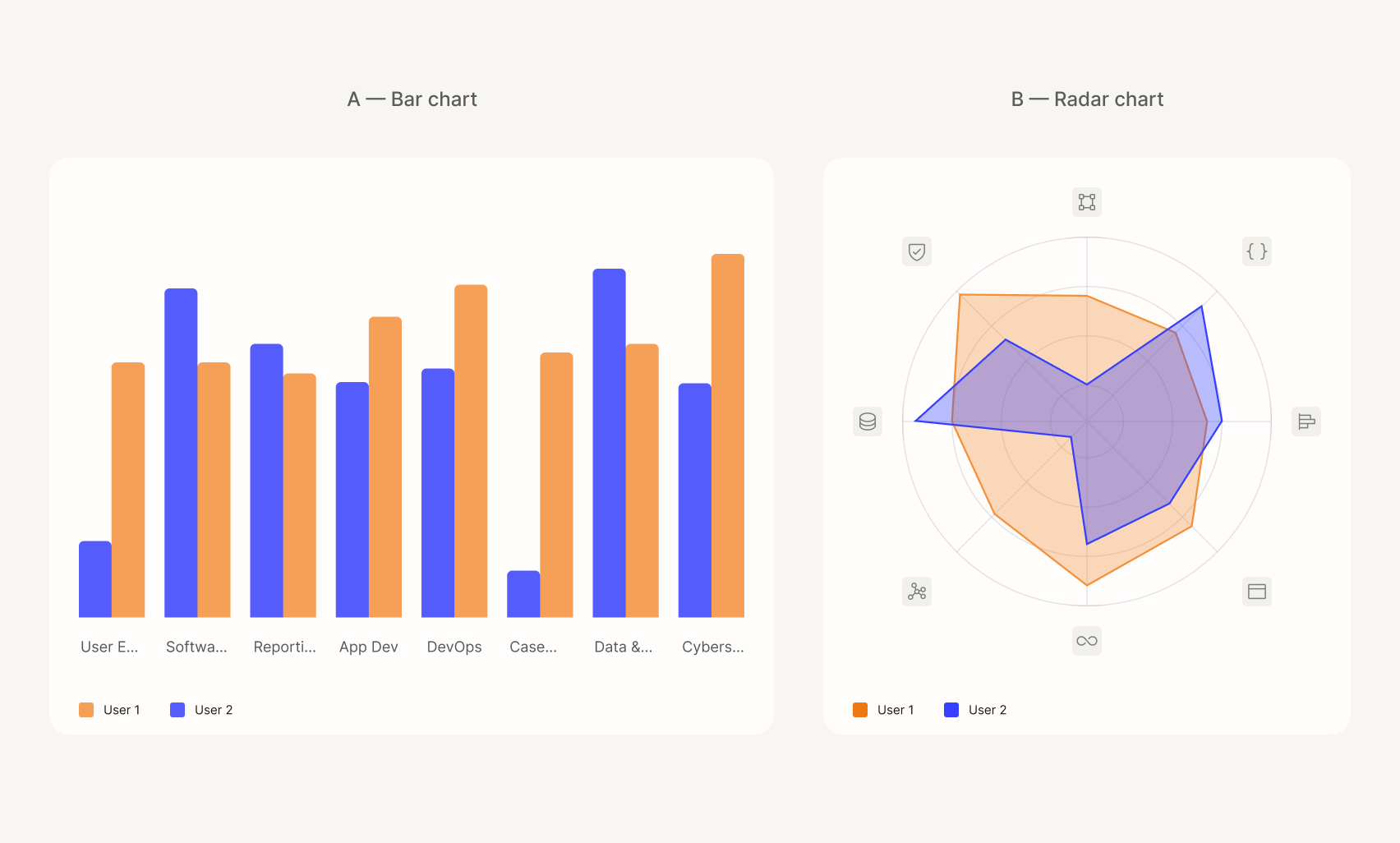Click the DevOps axis label
1400x843 pixels.
click(x=454, y=647)
